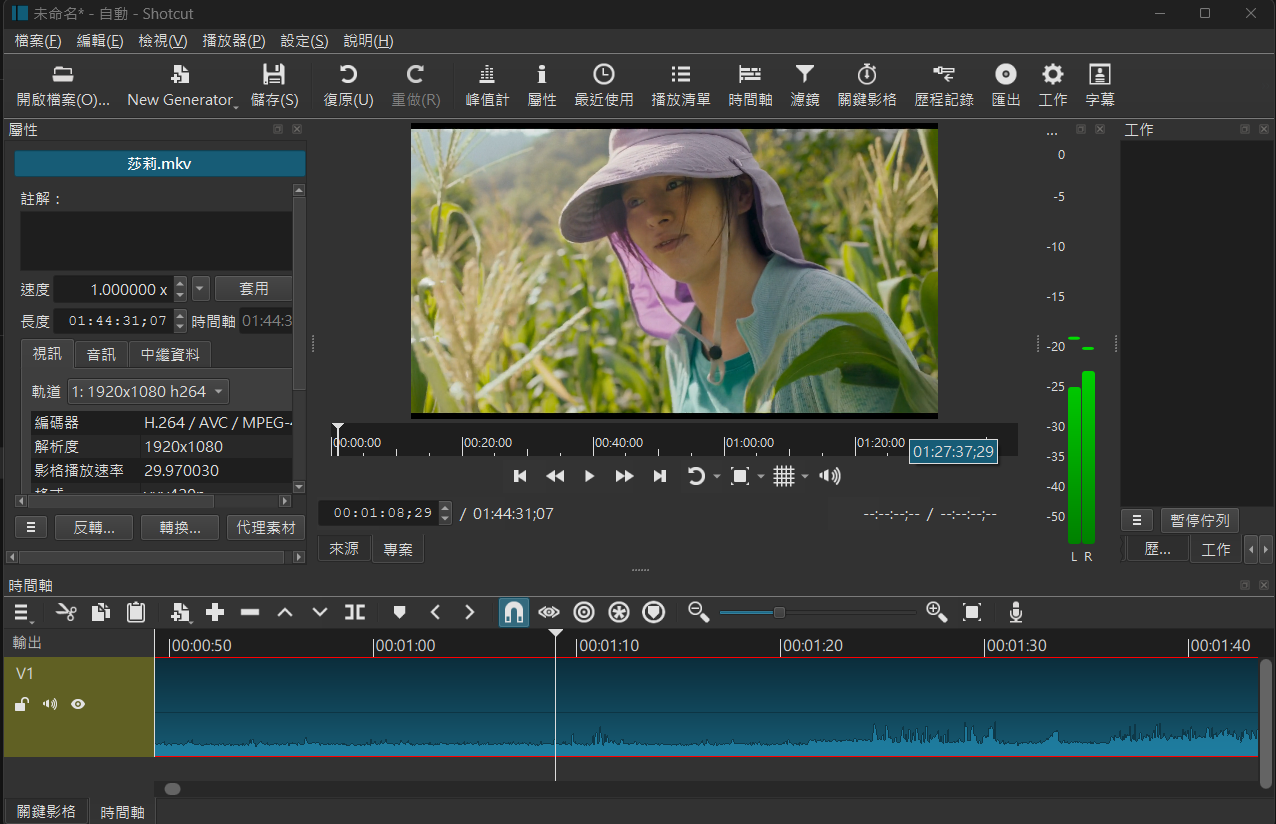Zoom in the timeline with magnifier plus
This screenshot has width=1276, height=824.
[x=937, y=612]
